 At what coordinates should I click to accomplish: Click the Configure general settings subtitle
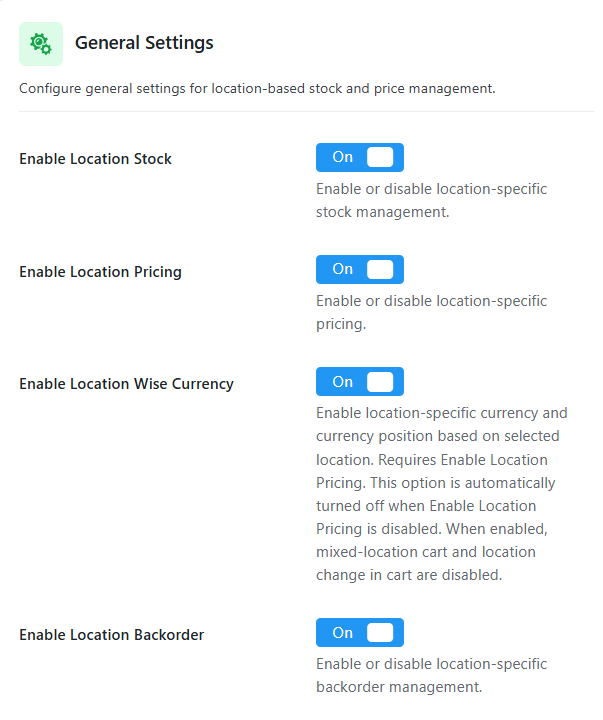pos(257,89)
